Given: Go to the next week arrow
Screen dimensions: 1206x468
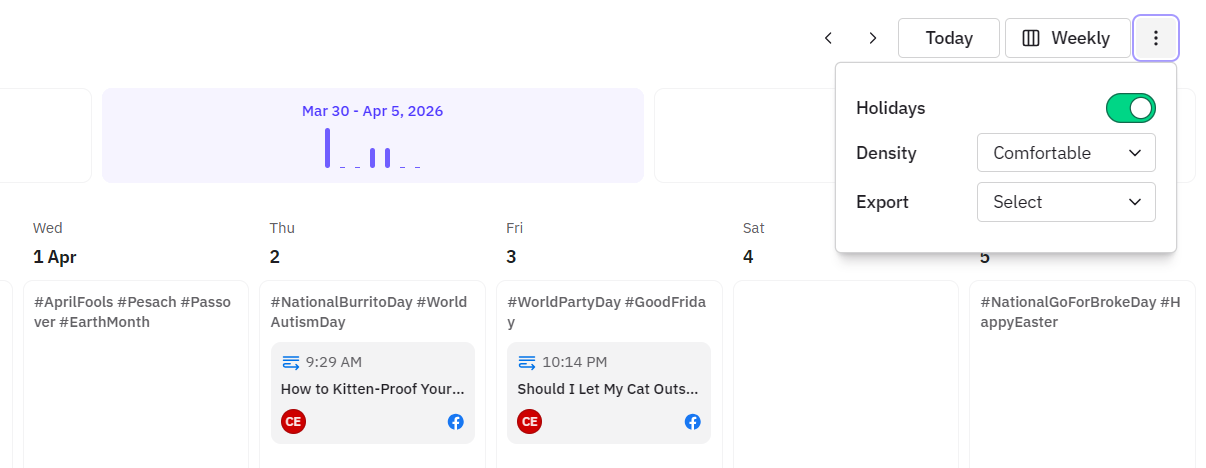Looking at the screenshot, I should coord(873,38).
